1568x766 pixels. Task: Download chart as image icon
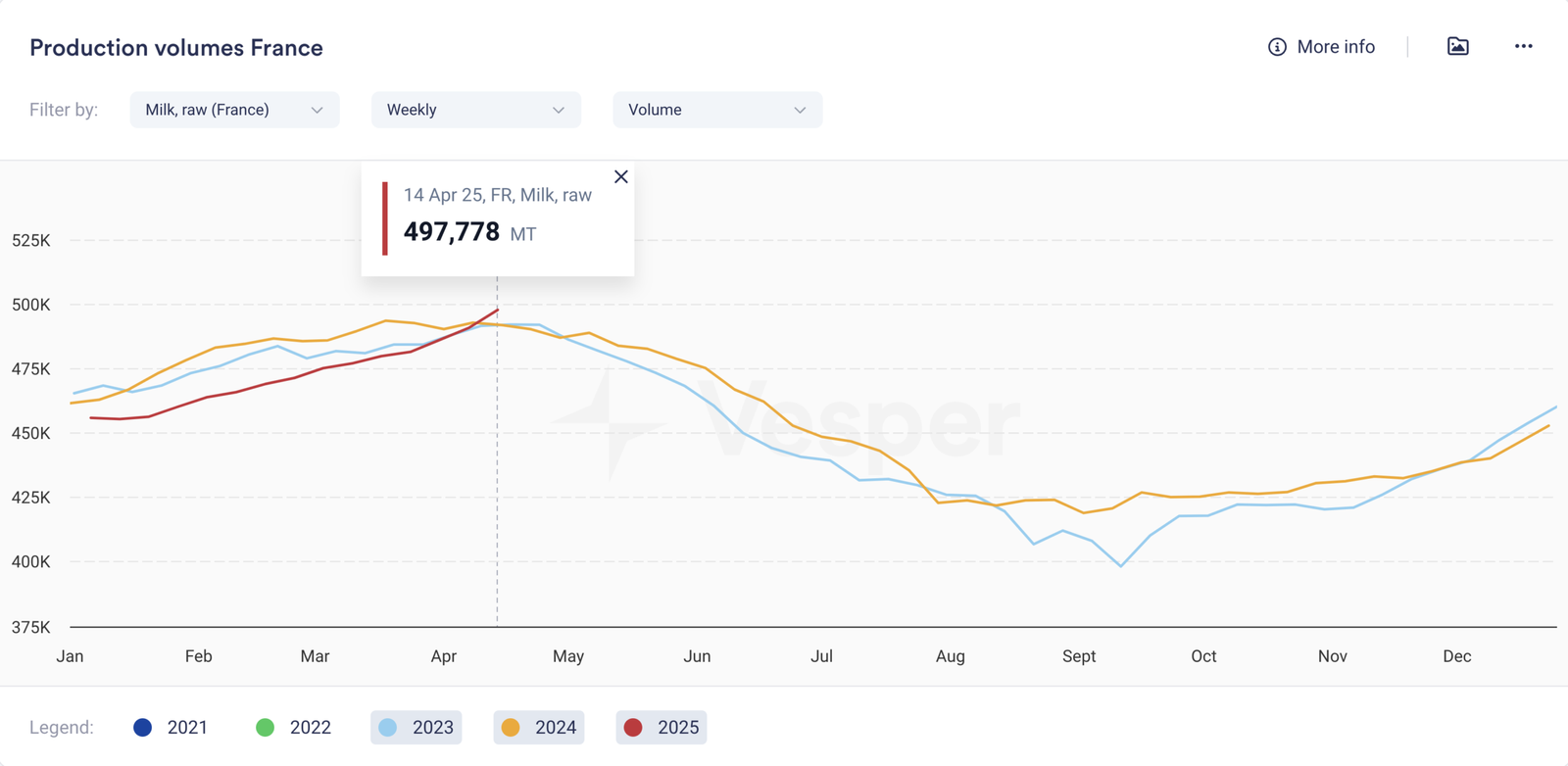pyautogui.click(x=1457, y=46)
